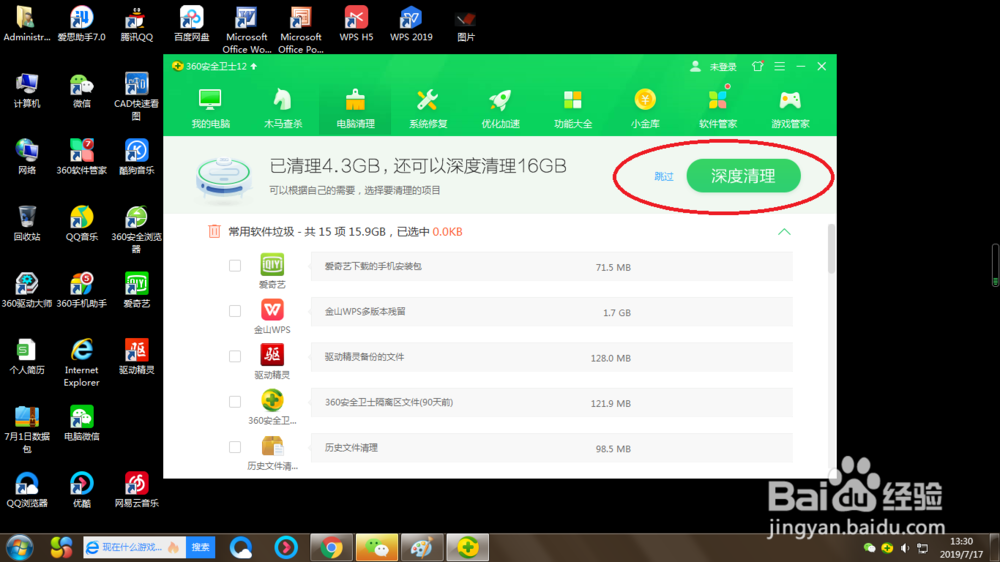Open WPS 2019 desktop shortcut

411,23
